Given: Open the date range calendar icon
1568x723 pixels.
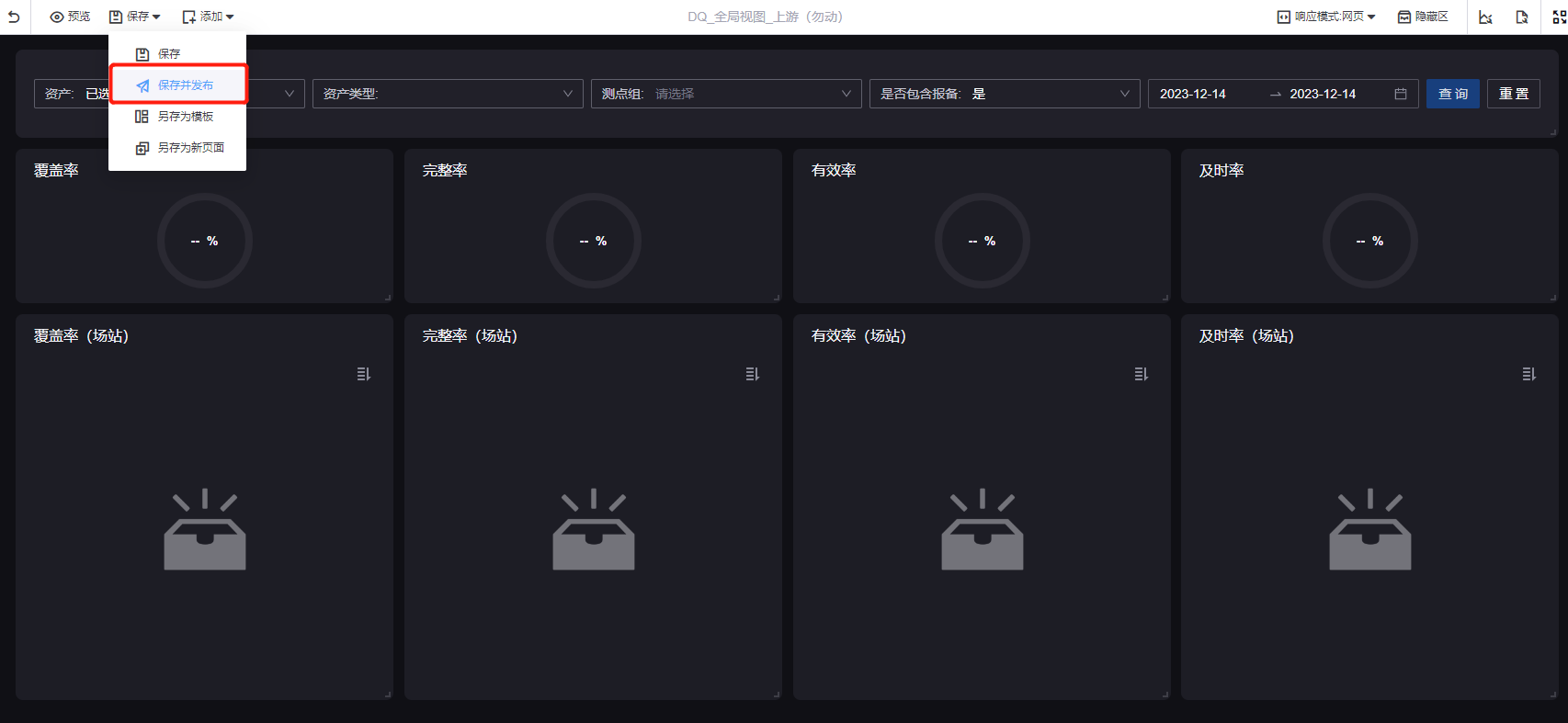Looking at the screenshot, I should pyautogui.click(x=1401, y=94).
